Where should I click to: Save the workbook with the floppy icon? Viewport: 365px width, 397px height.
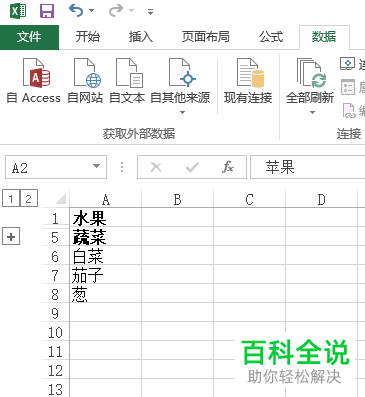(47, 11)
